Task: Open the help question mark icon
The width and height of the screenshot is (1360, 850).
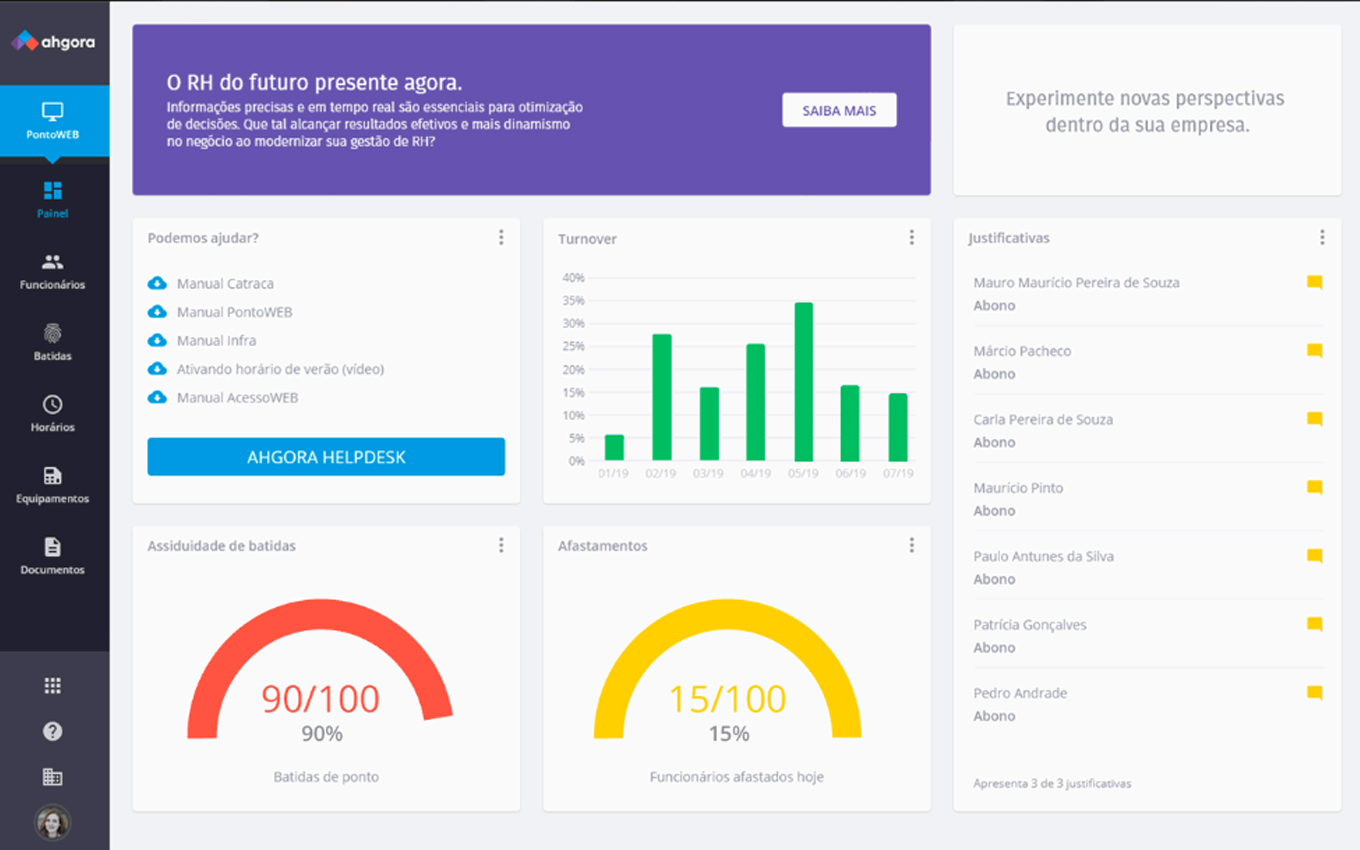Action: [53, 732]
